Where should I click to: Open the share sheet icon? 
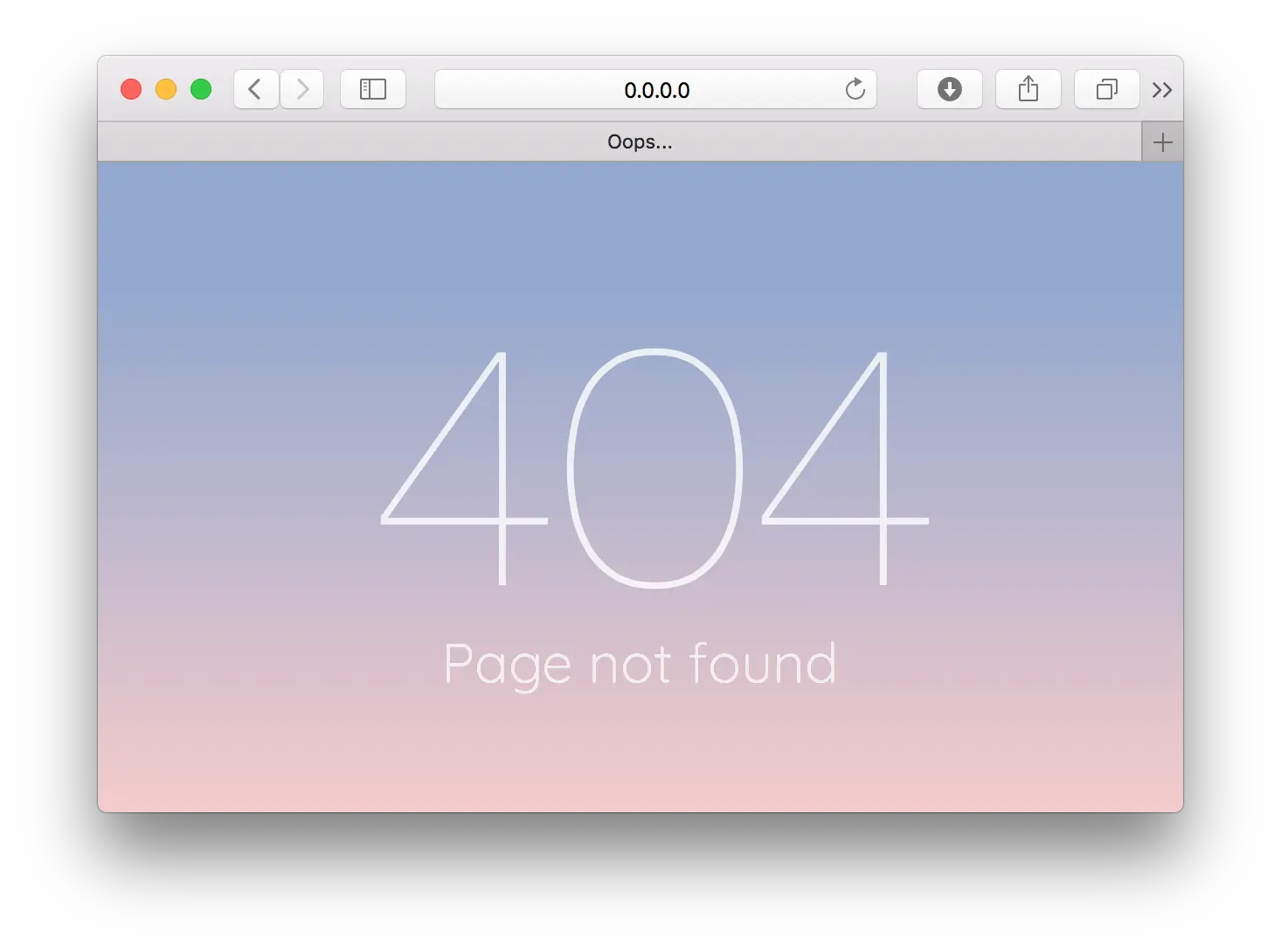point(1028,89)
